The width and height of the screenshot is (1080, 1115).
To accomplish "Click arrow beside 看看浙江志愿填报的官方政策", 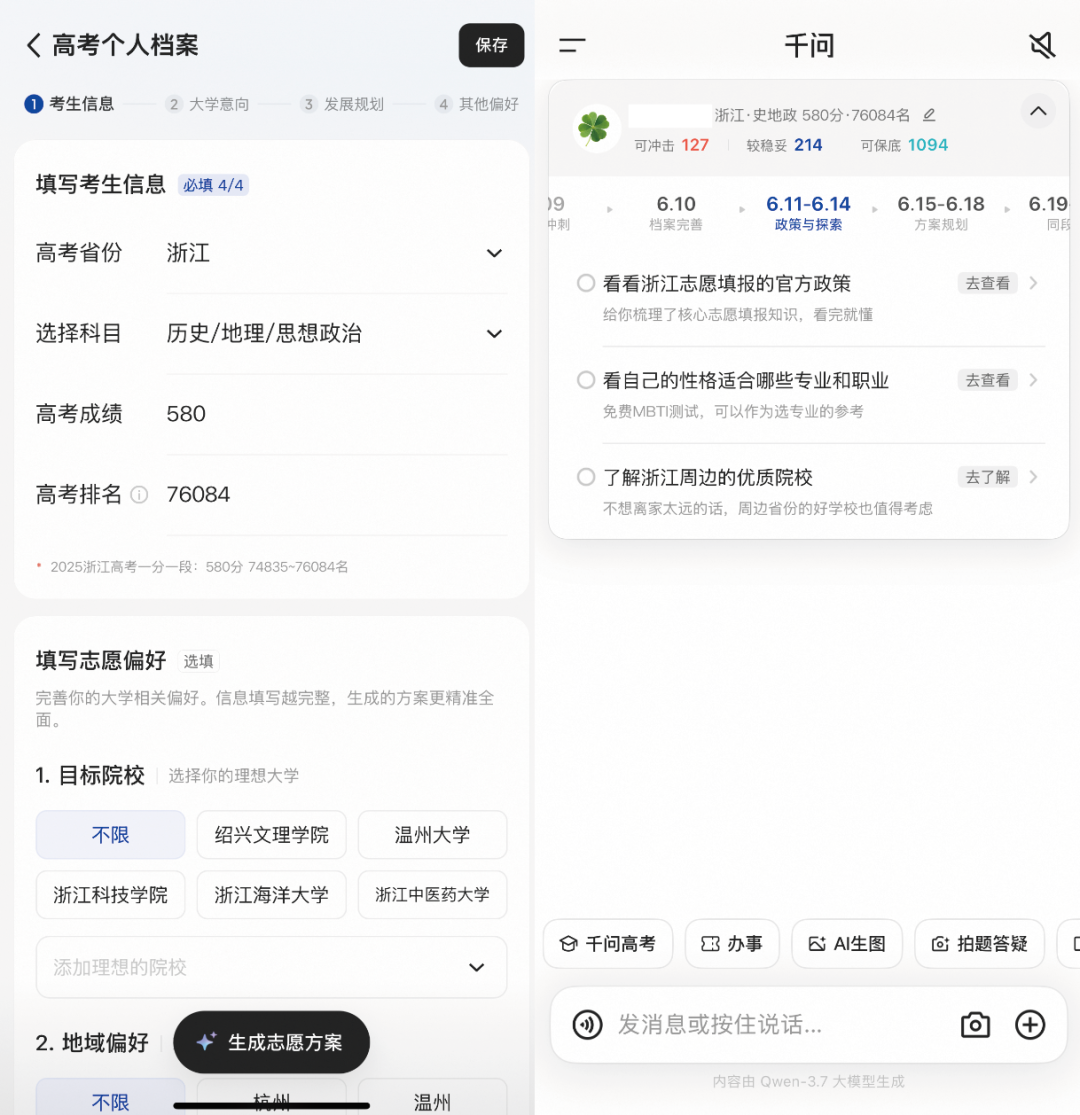I will pyautogui.click(x=1034, y=283).
